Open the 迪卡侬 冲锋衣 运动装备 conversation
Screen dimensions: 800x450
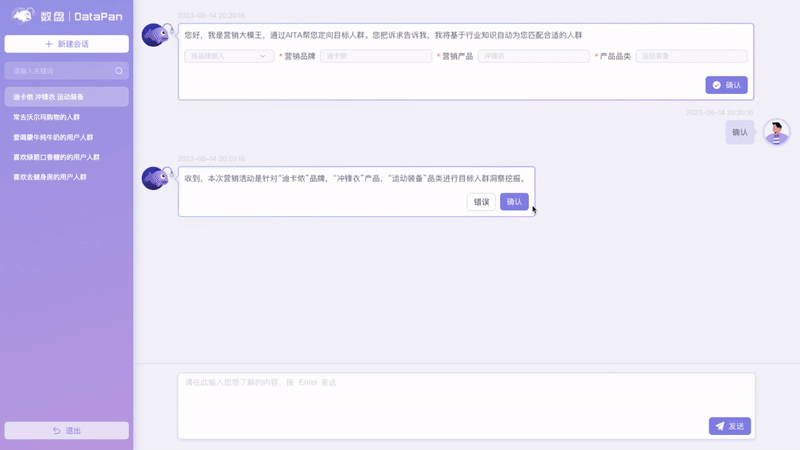(x=67, y=97)
